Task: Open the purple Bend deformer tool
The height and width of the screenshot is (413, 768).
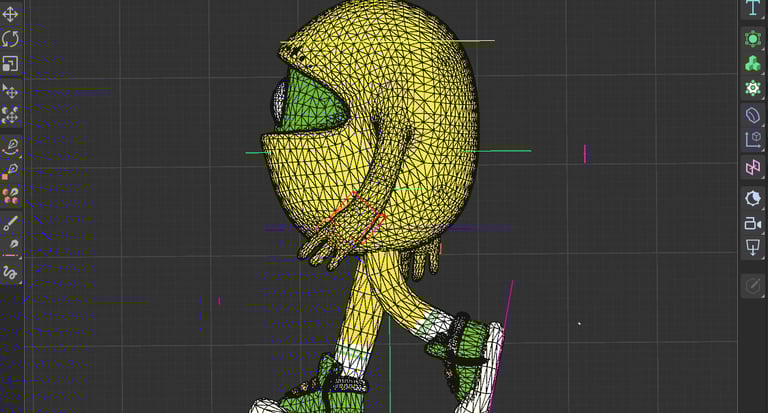Action: [x=753, y=116]
